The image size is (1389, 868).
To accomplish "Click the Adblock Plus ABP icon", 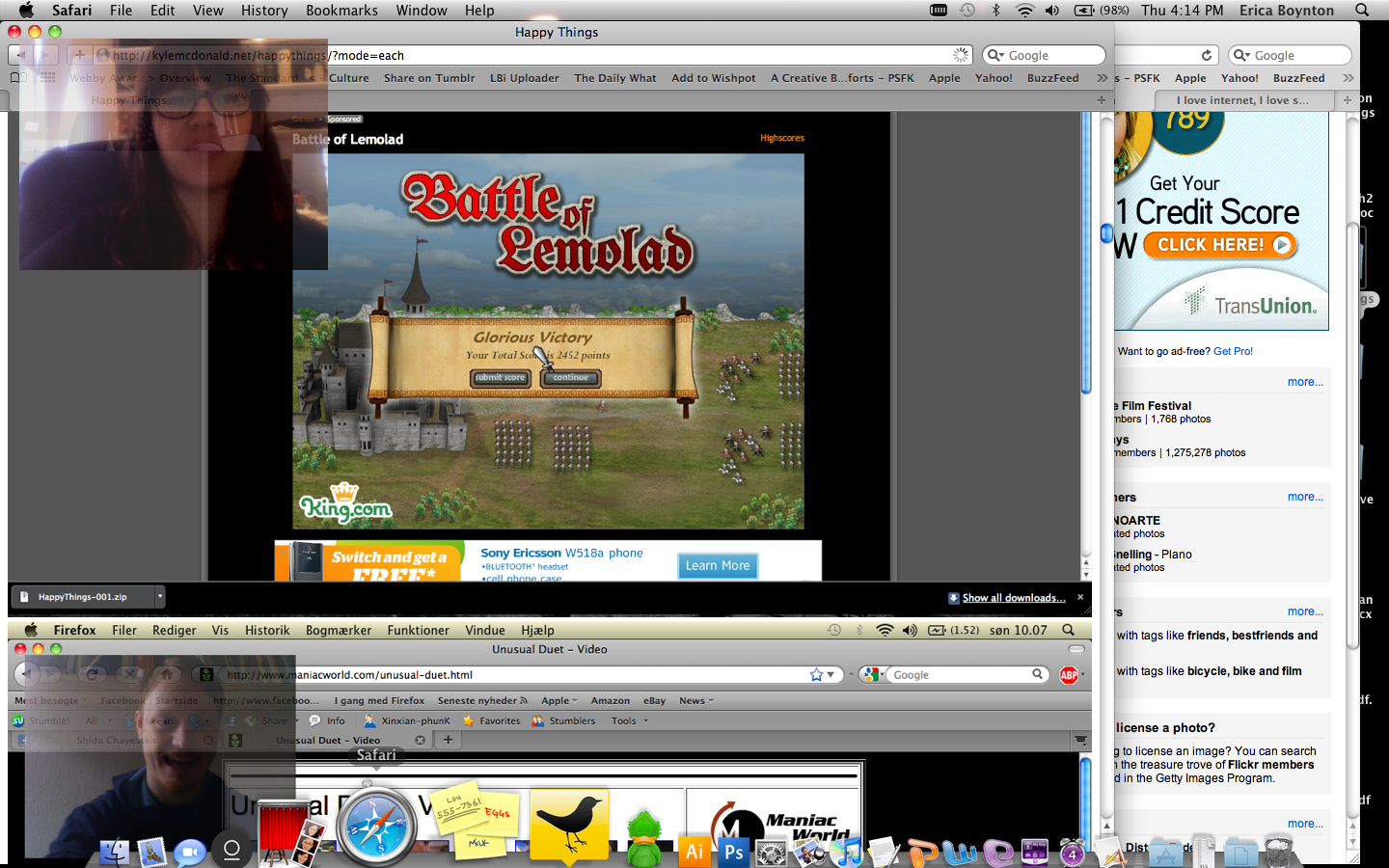I will tap(1069, 675).
